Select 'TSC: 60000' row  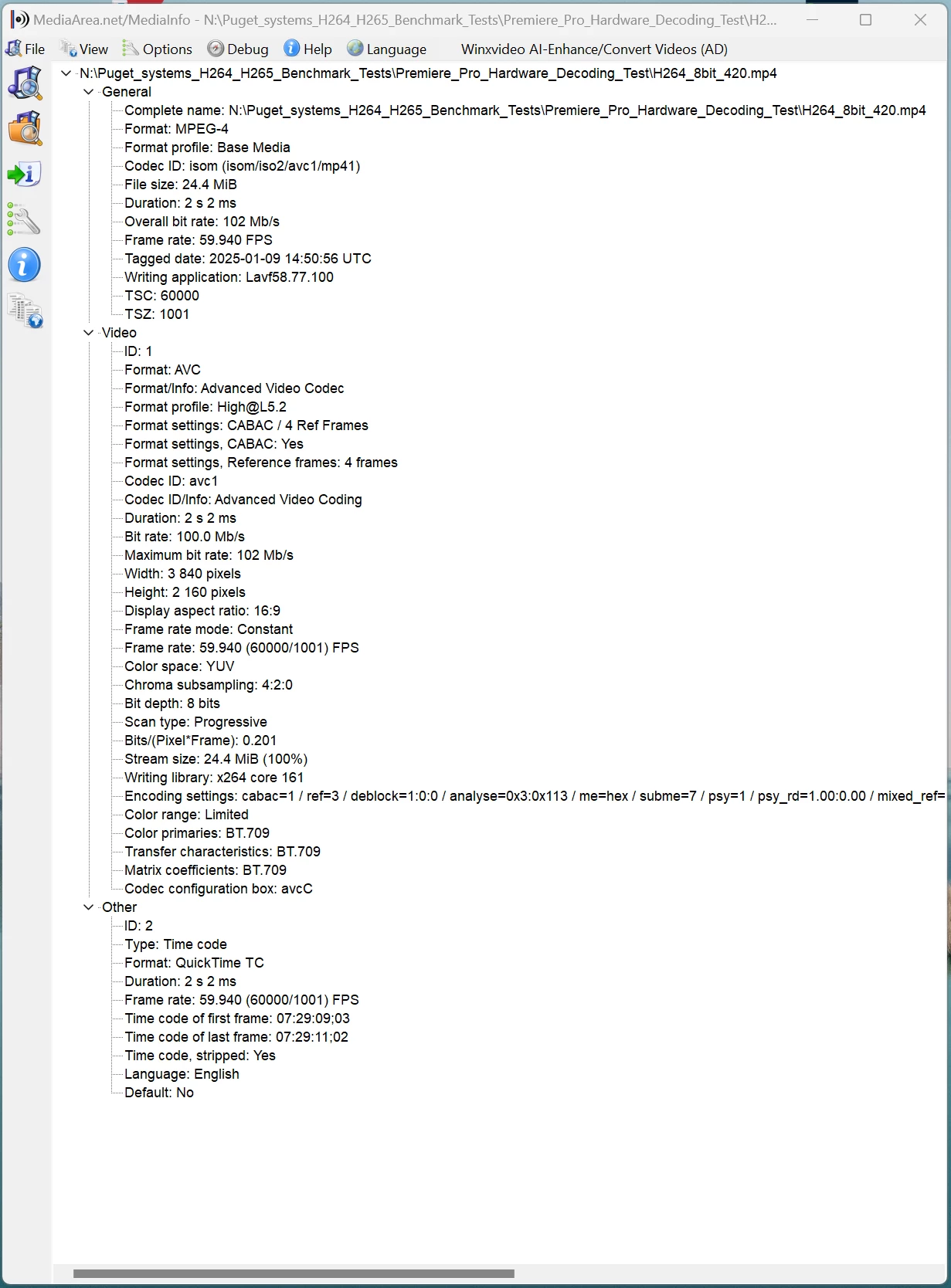161,296
